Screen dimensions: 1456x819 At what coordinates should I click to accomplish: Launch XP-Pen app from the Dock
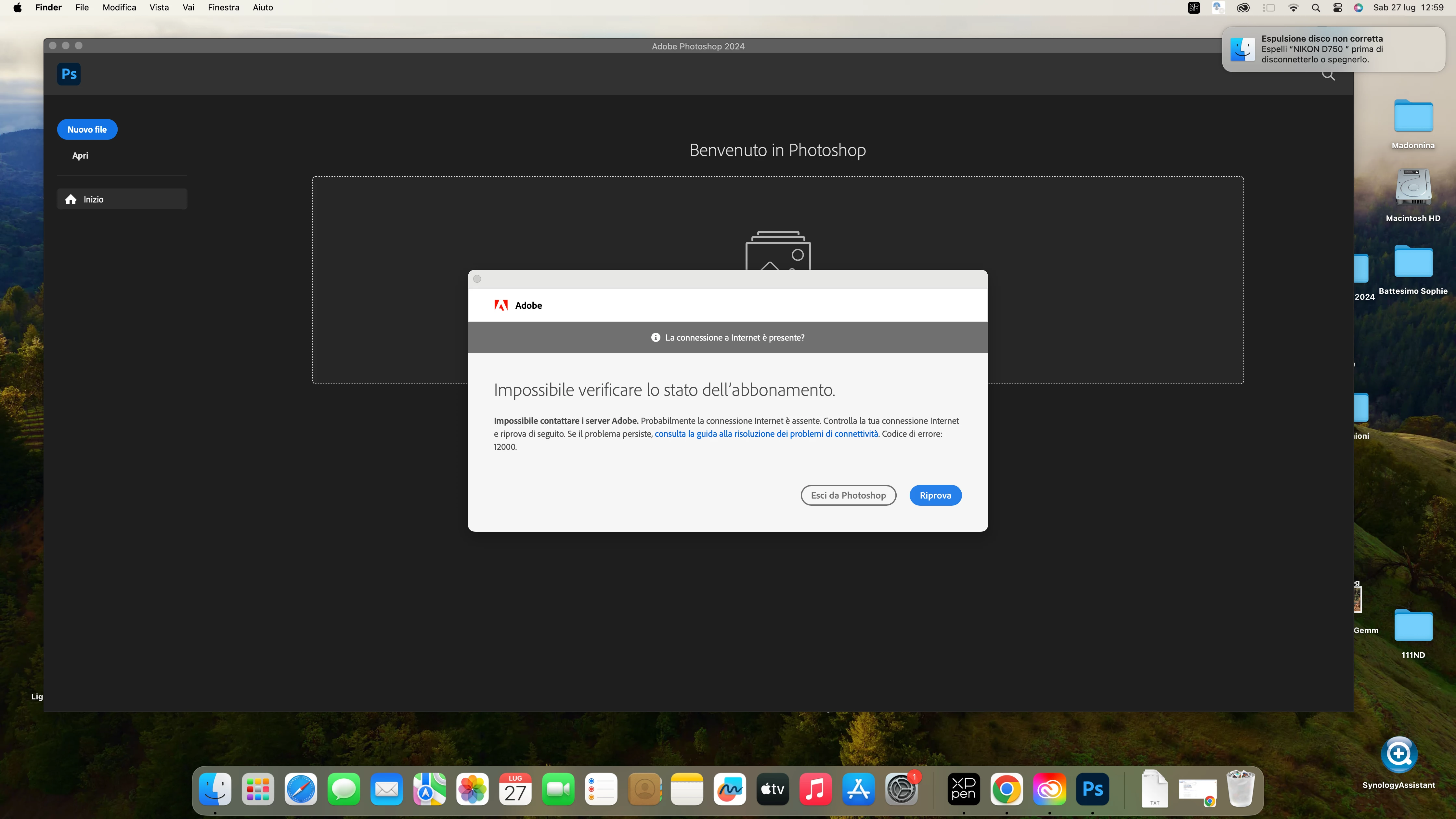[x=963, y=789]
